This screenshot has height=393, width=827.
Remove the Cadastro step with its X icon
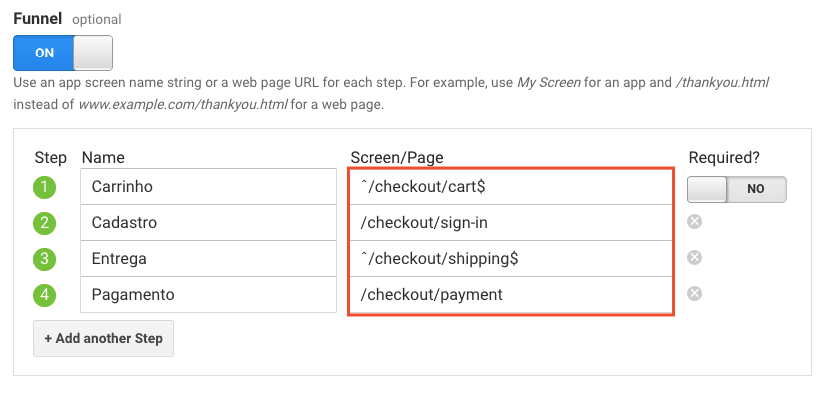pos(695,222)
